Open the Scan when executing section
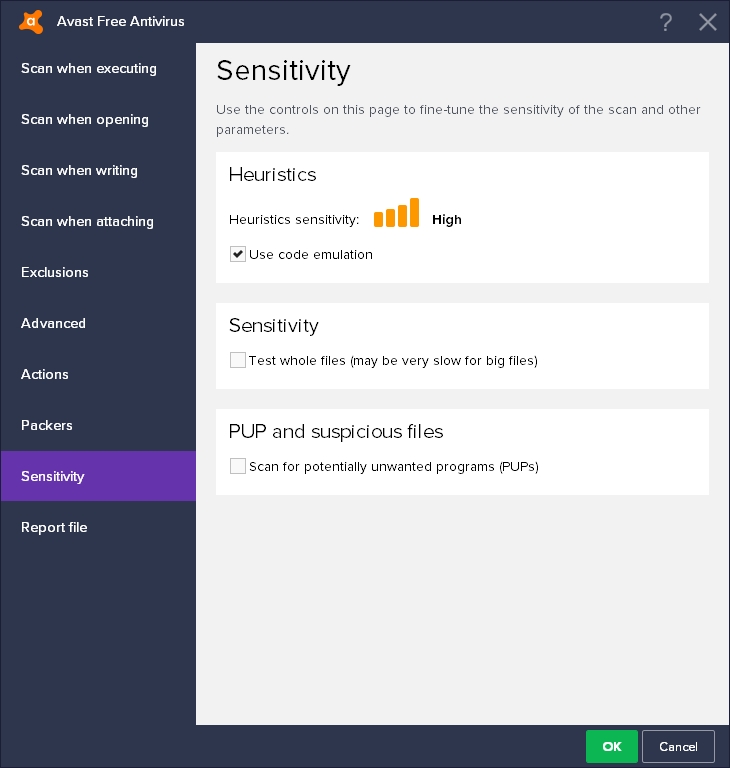The width and height of the screenshot is (730, 768). coord(89,68)
